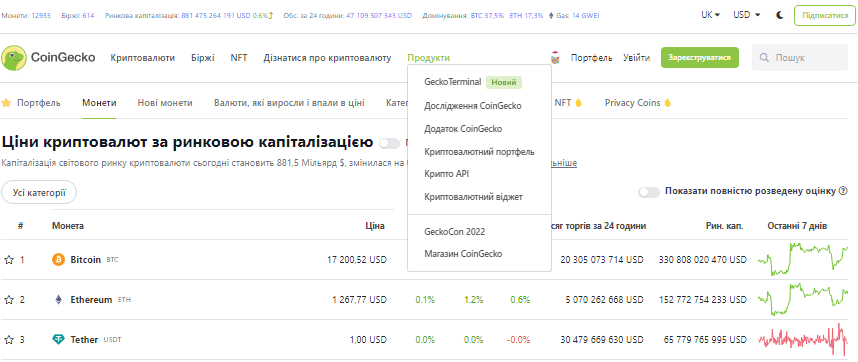Click the Bitcoin coin logo
Viewport: 858px width, 362px height.
[x=58, y=260]
